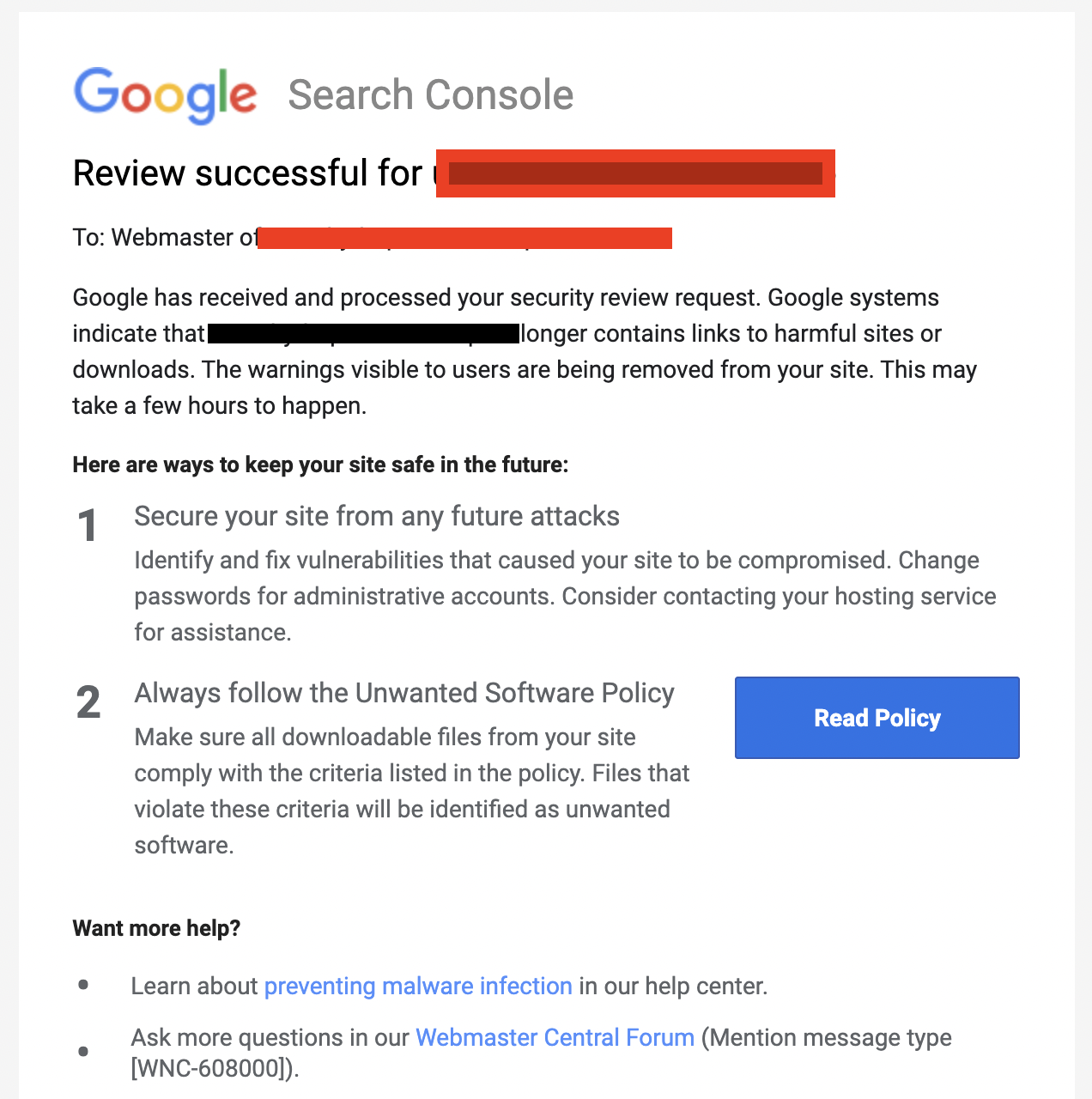This screenshot has height=1099, width=1092.
Task: Click the Google logo
Action: pos(165,94)
